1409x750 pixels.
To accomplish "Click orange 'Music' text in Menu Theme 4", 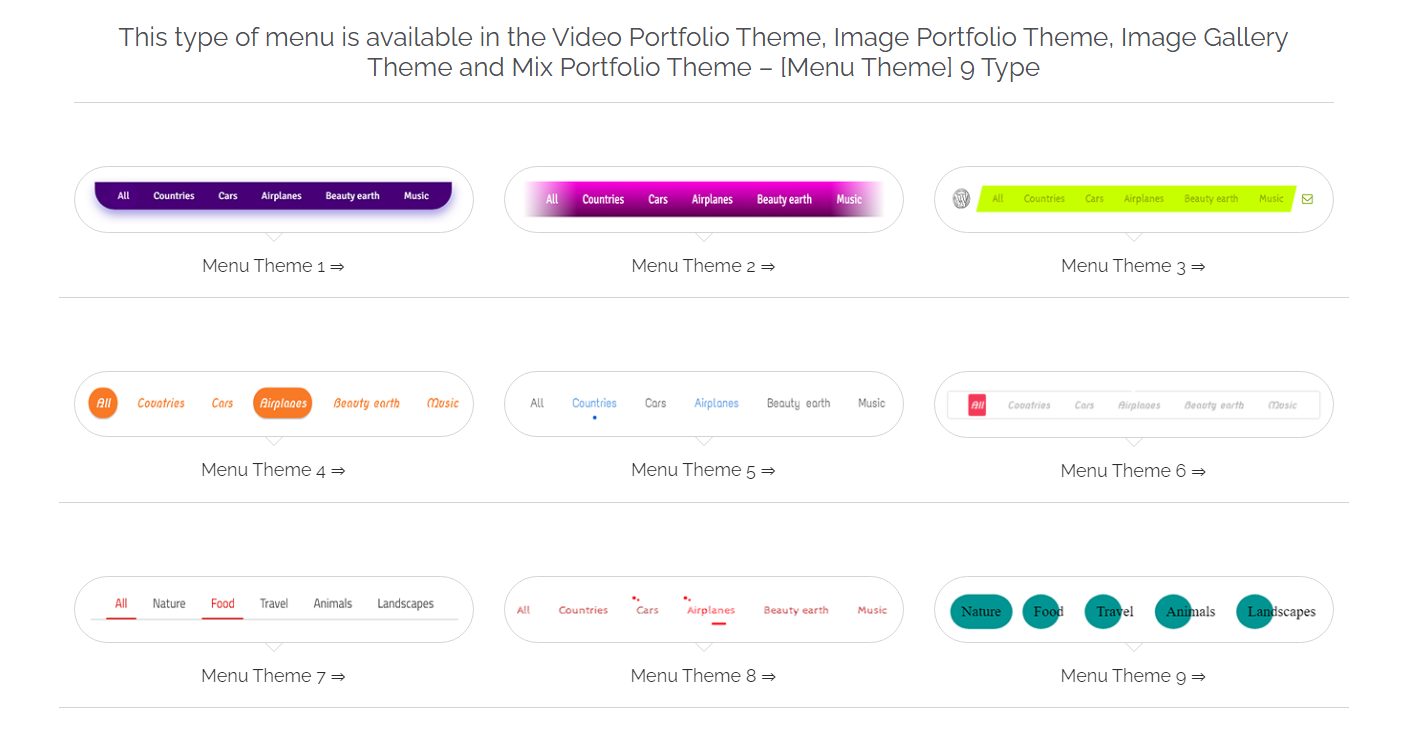I will 443,403.
